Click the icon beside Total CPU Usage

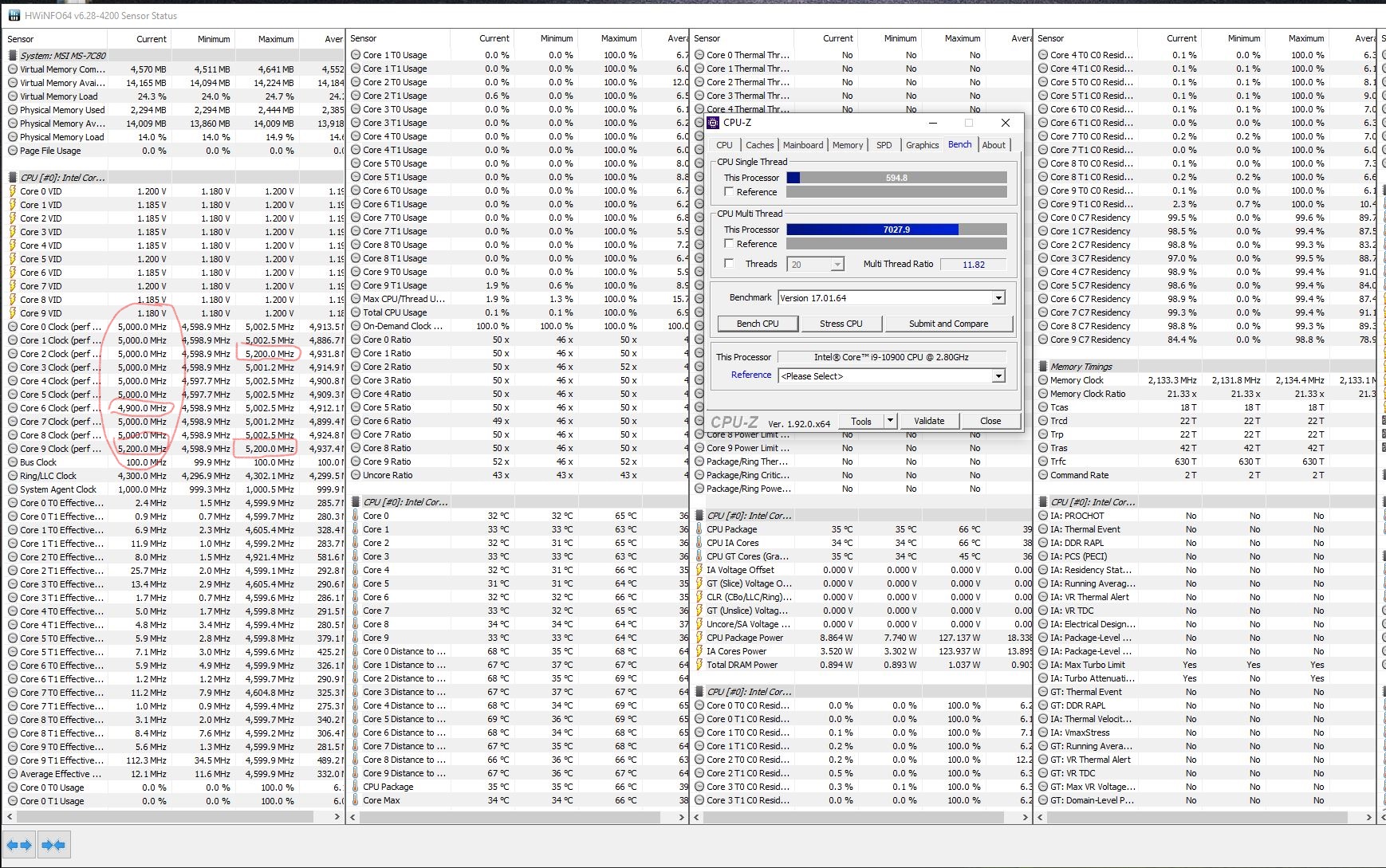pyautogui.click(x=356, y=312)
